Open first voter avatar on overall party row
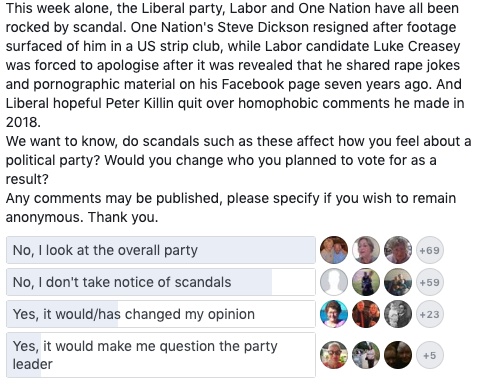The height and width of the screenshot is (389, 490). coord(334,250)
